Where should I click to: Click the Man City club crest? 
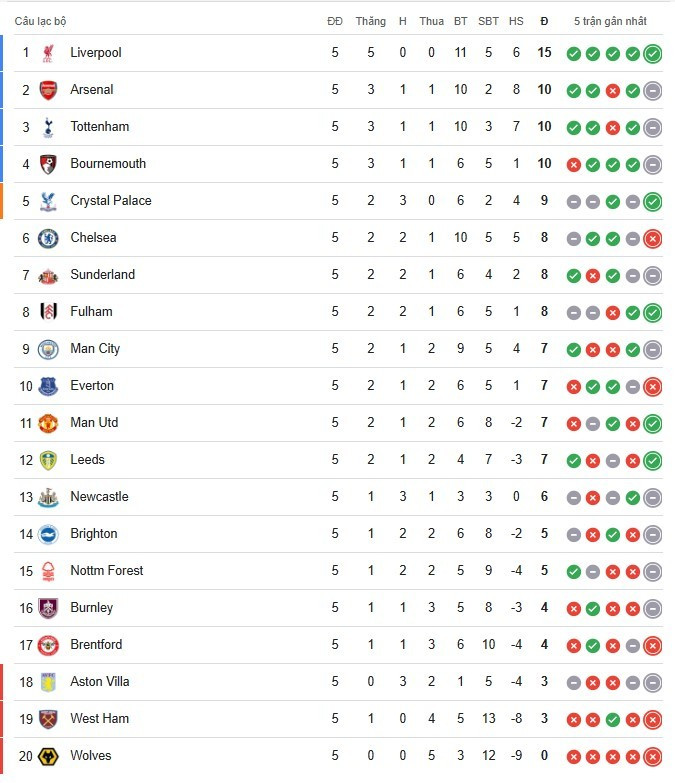click(48, 349)
